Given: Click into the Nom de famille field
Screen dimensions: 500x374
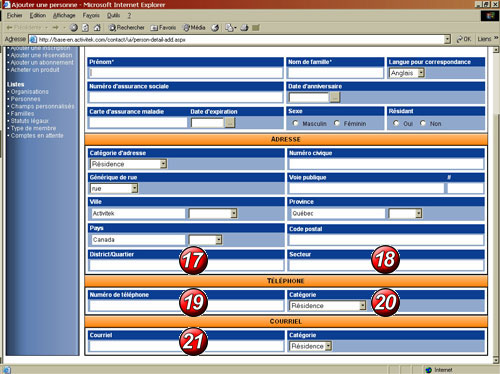Looking at the screenshot, I should 335,73.
